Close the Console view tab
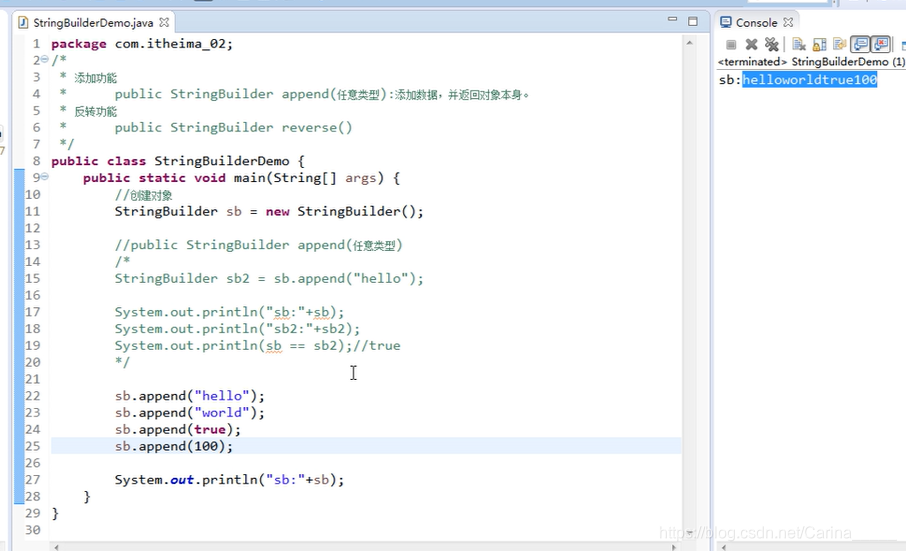The width and height of the screenshot is (906, 551). point(788,23)
